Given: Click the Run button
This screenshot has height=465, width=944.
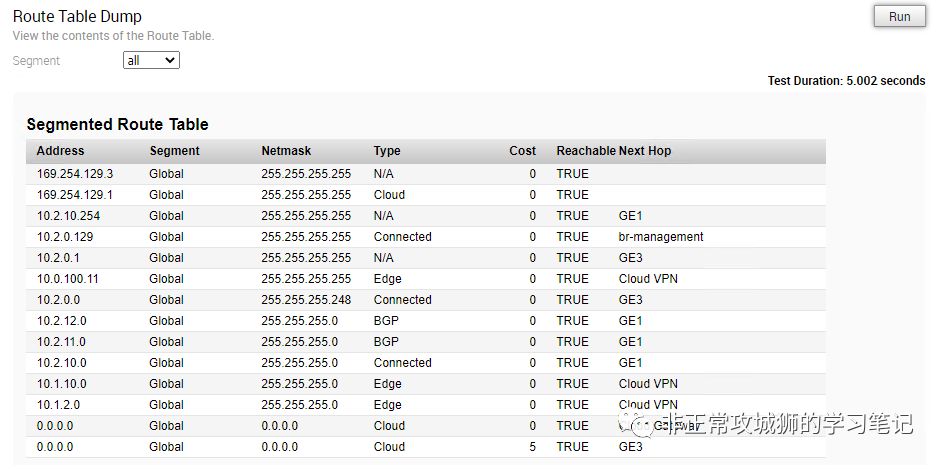Looking at the screenshot, I should [x=899, y=16].
